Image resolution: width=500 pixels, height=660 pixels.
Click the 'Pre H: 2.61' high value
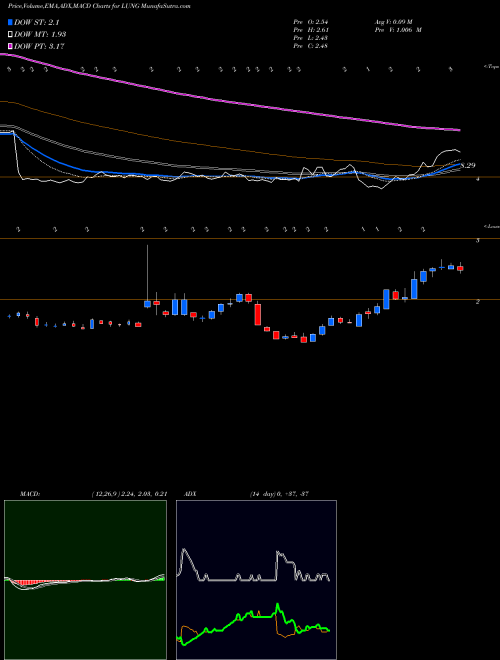[311, 29]
